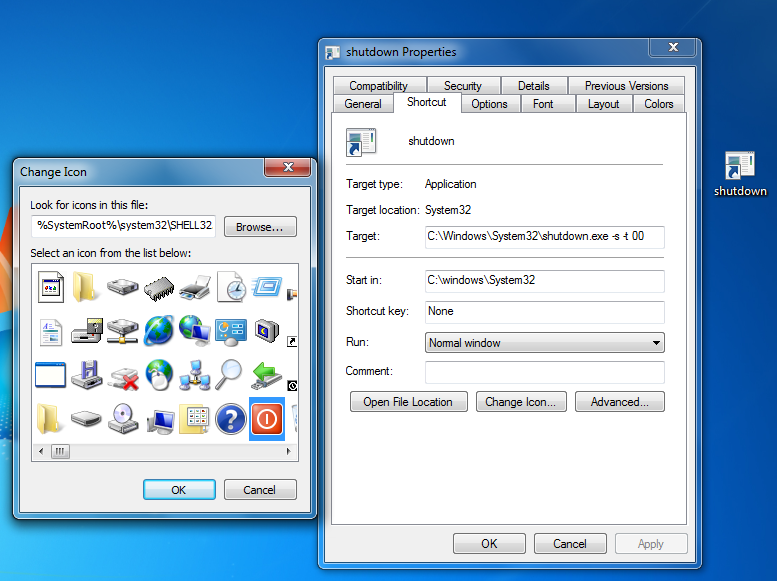Select the flat removable drive icon
The image size is (777, 581).
pyautogui.click(x=86, y=419)
